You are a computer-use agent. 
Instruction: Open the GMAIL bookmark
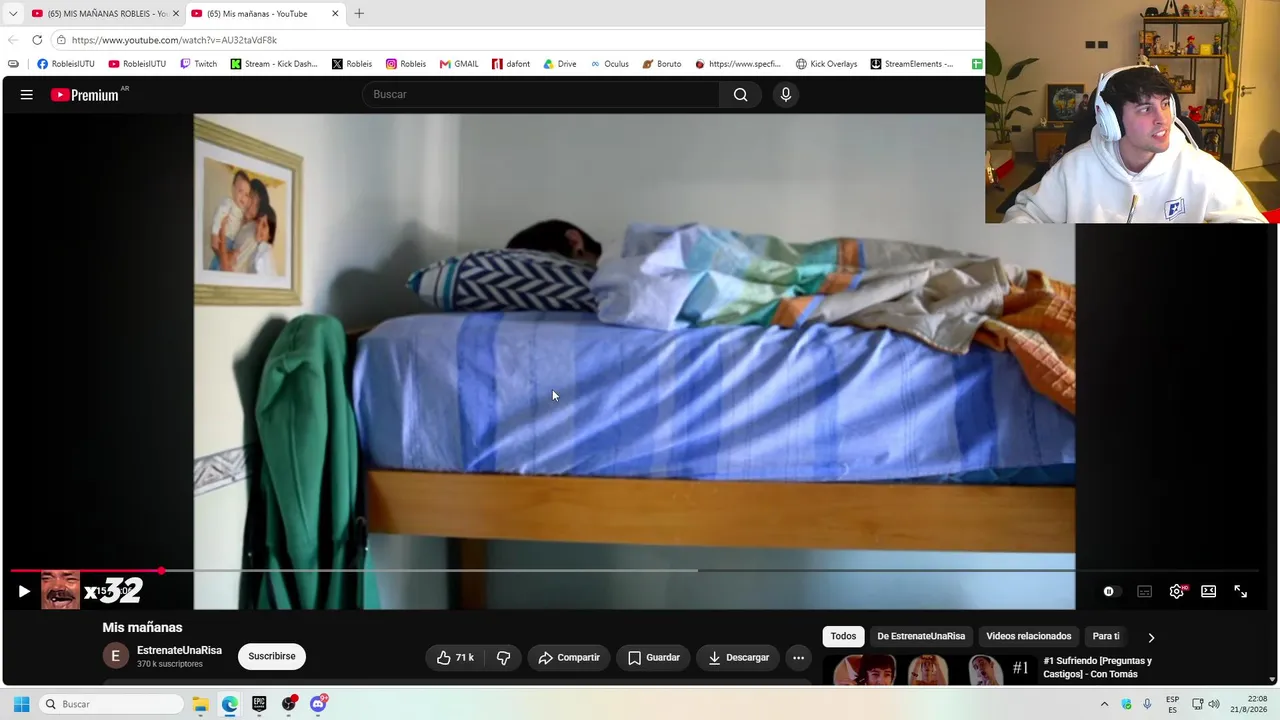[x=459, y=64]
